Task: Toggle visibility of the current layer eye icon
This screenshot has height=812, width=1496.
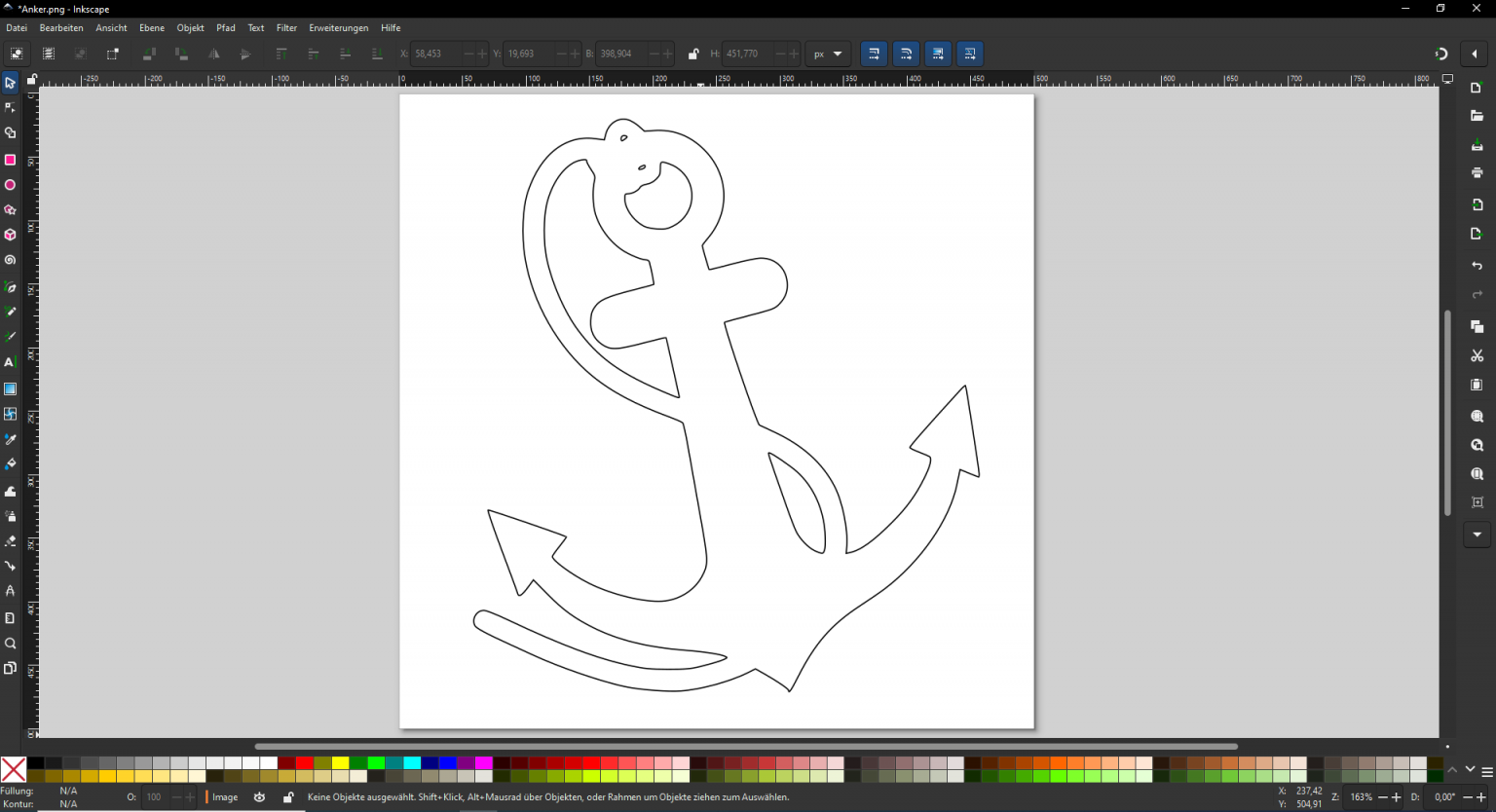Action: tap(259, 797)
